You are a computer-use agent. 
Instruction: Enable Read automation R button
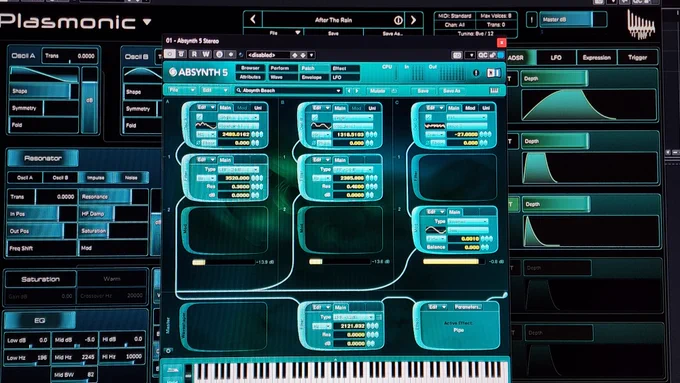tap(194, 54)
